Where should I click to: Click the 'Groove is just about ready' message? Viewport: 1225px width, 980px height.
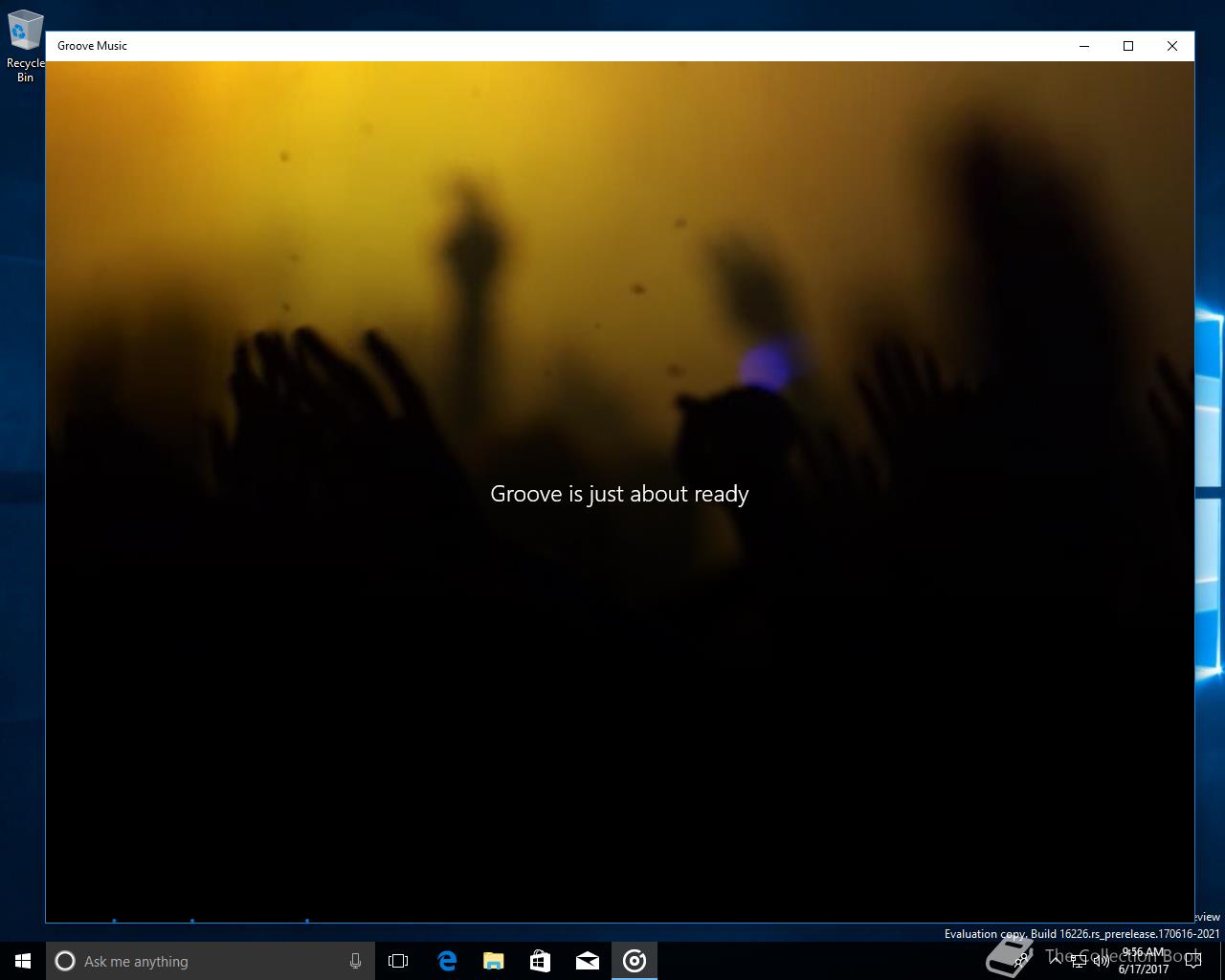(619, 494)
